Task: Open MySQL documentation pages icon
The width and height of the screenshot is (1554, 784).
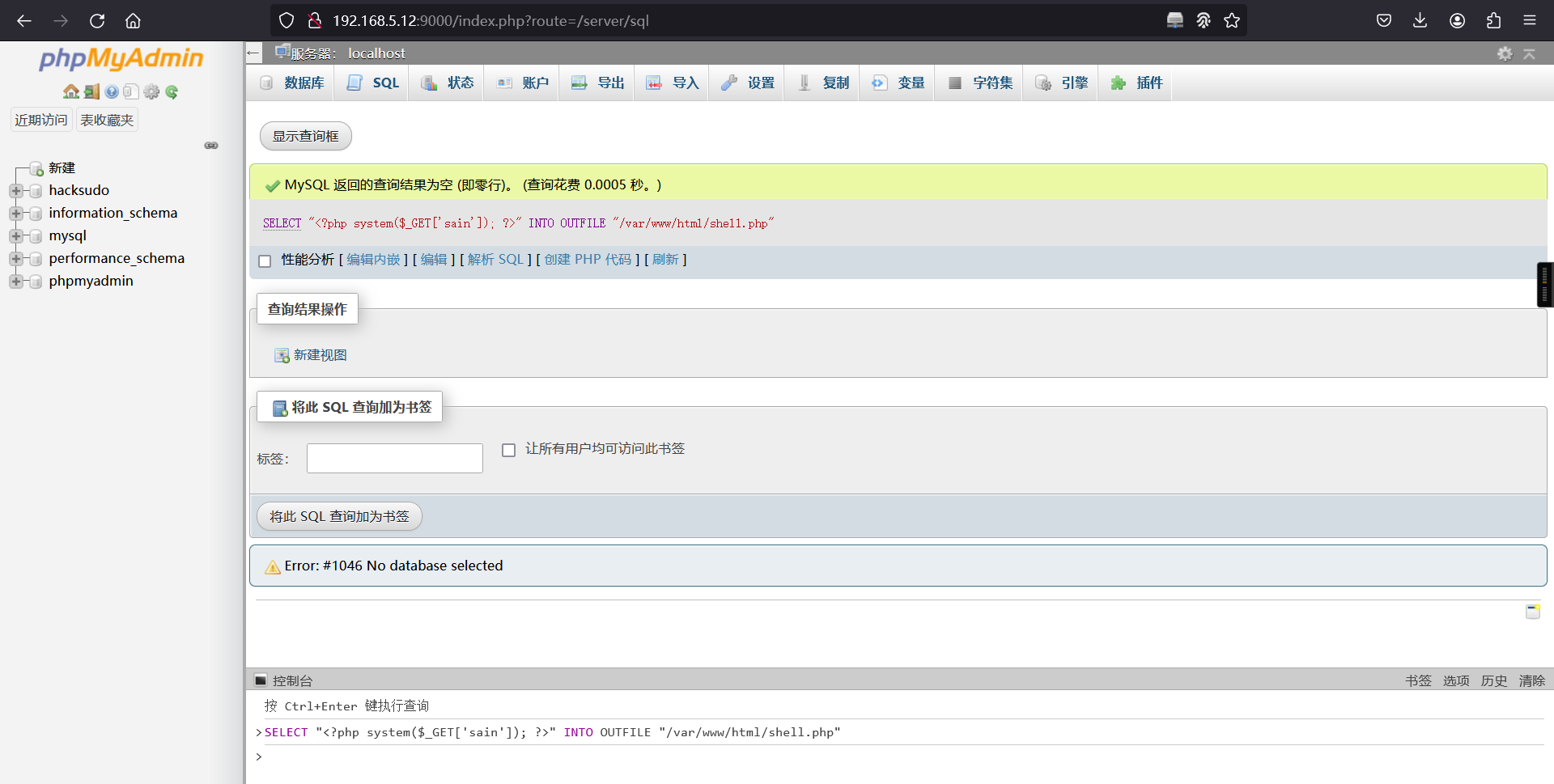Action: [x=131, y=92]
